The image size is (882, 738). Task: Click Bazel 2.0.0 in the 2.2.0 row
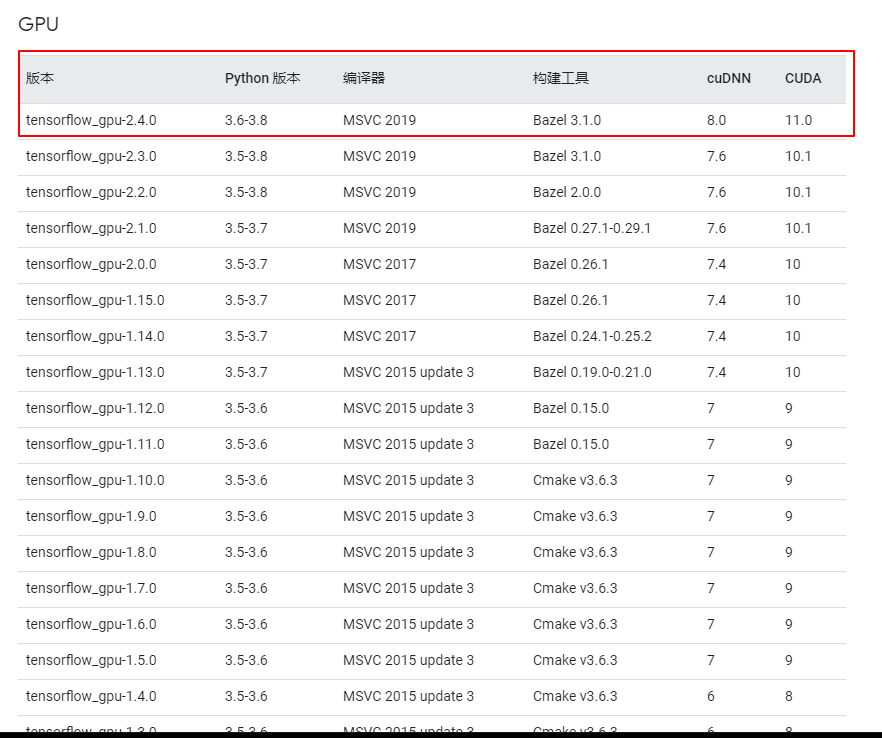(567, 192)
